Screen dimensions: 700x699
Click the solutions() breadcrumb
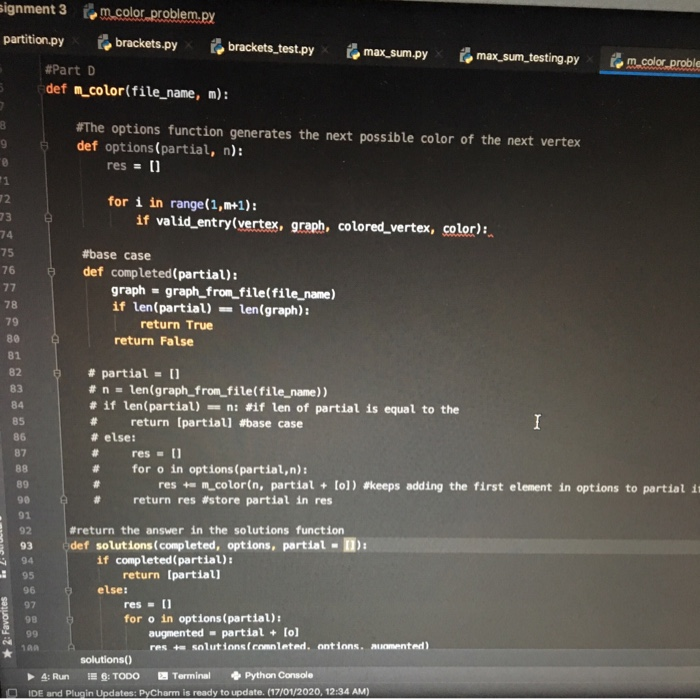pos(106,659)
